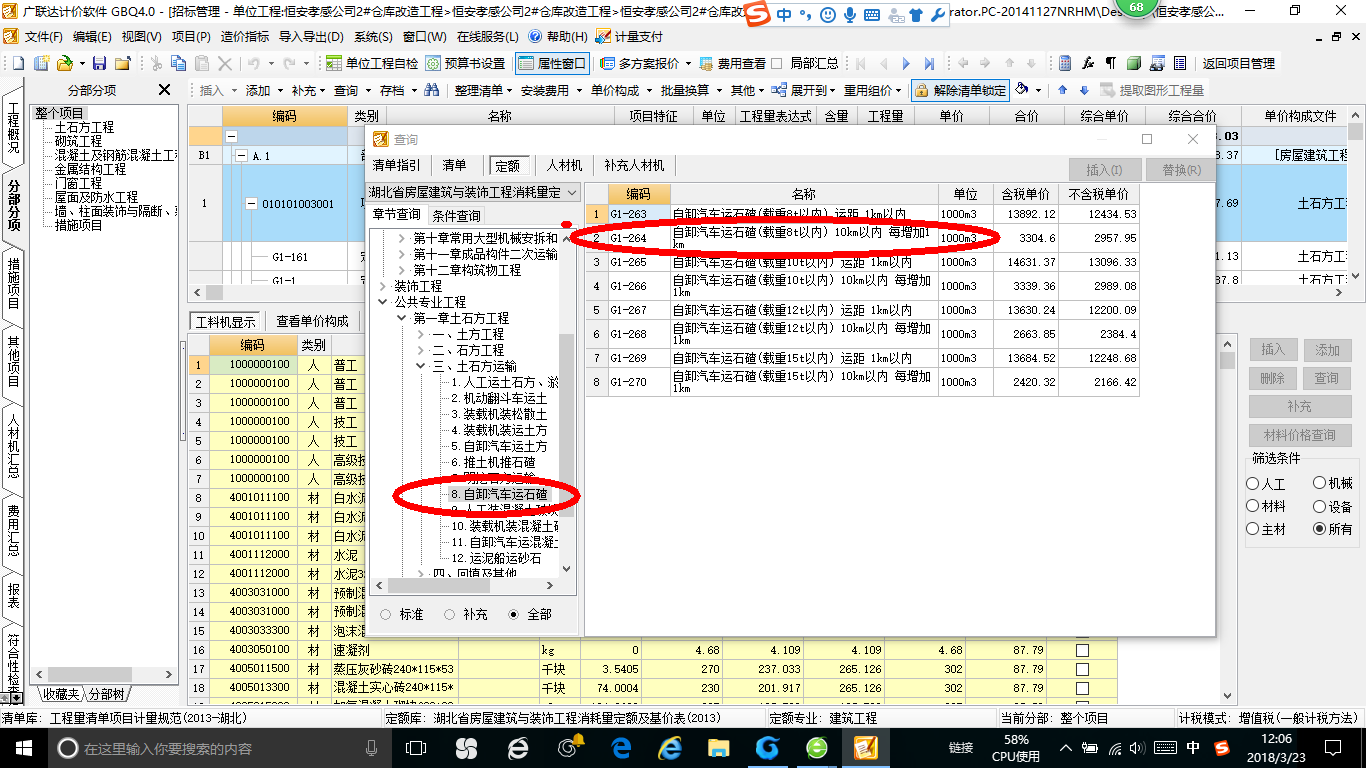Collapse the 三、土石方运输 tree node
Image resolution: width=1366 pixels, height=768 pixels.
click(x=421, y=366)
